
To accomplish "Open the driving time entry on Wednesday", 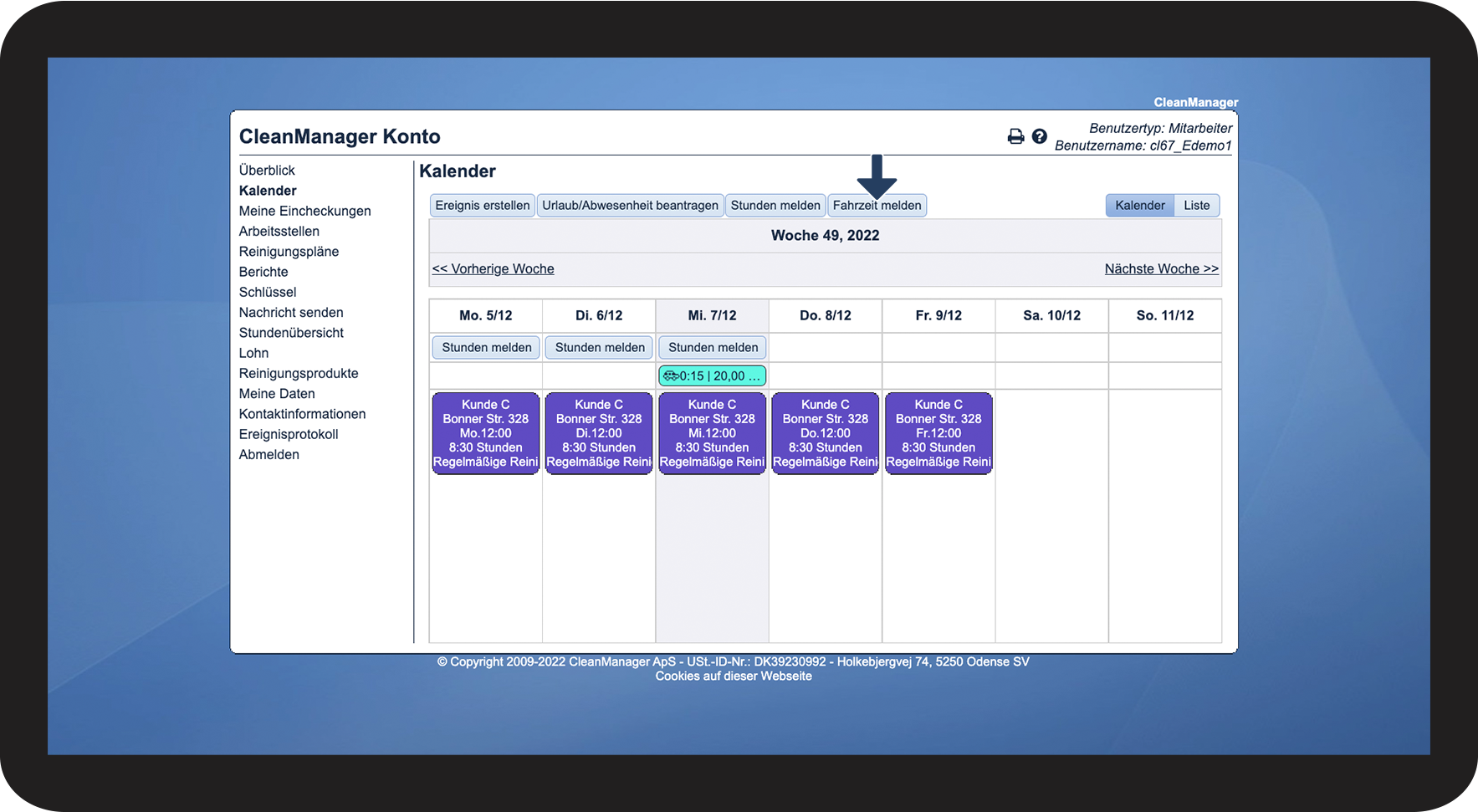I will [x=713, y=375].
